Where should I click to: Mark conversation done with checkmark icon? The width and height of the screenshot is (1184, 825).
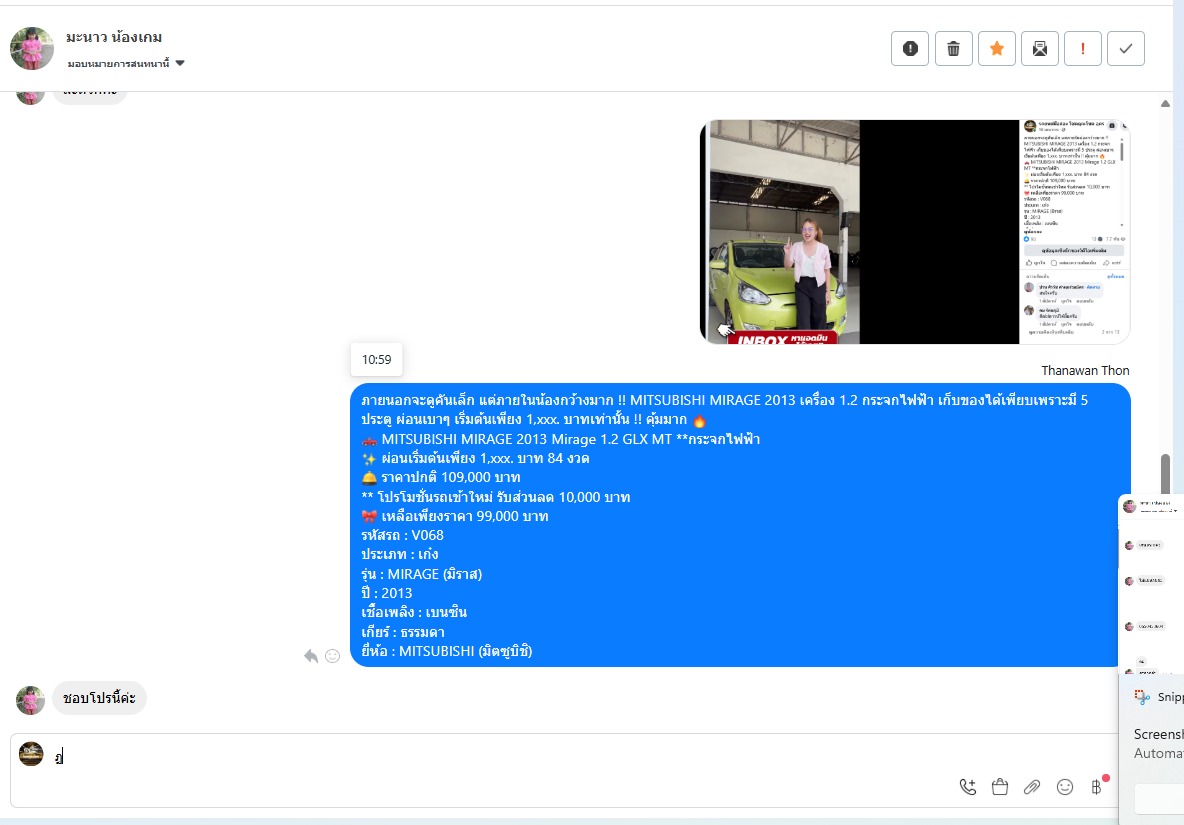click(1126, 49)
